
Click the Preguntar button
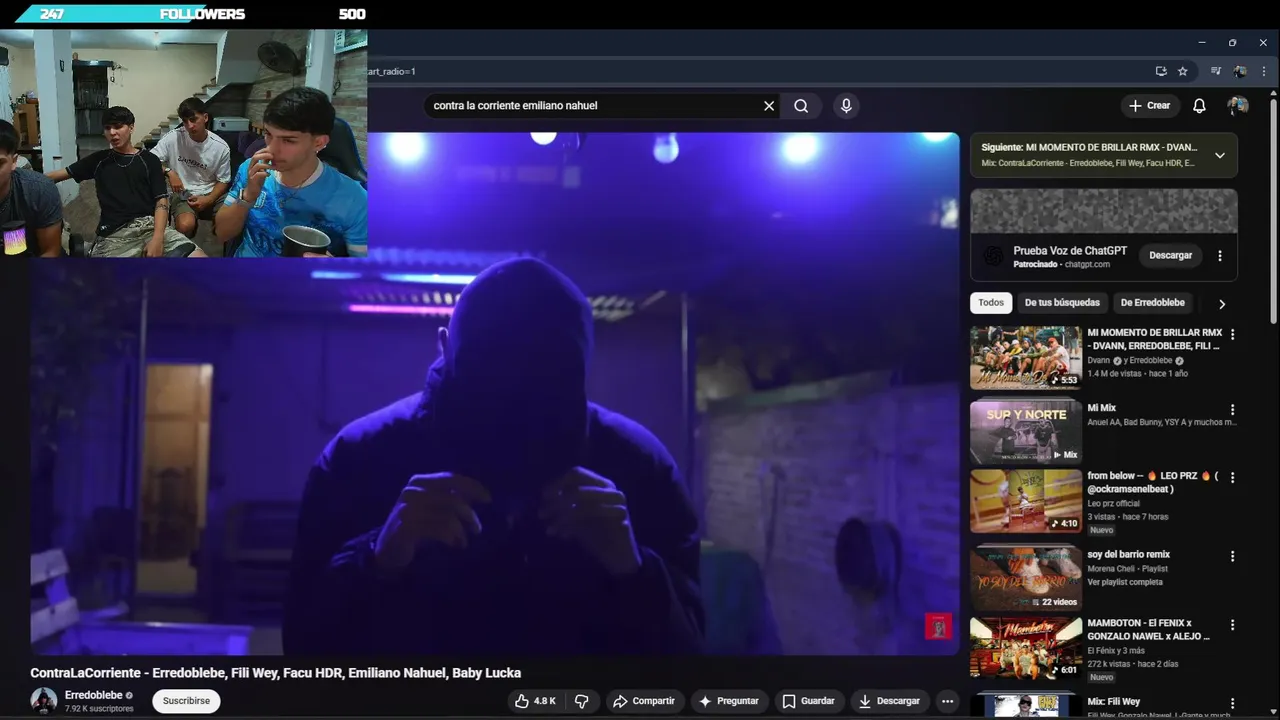point(729,701)
